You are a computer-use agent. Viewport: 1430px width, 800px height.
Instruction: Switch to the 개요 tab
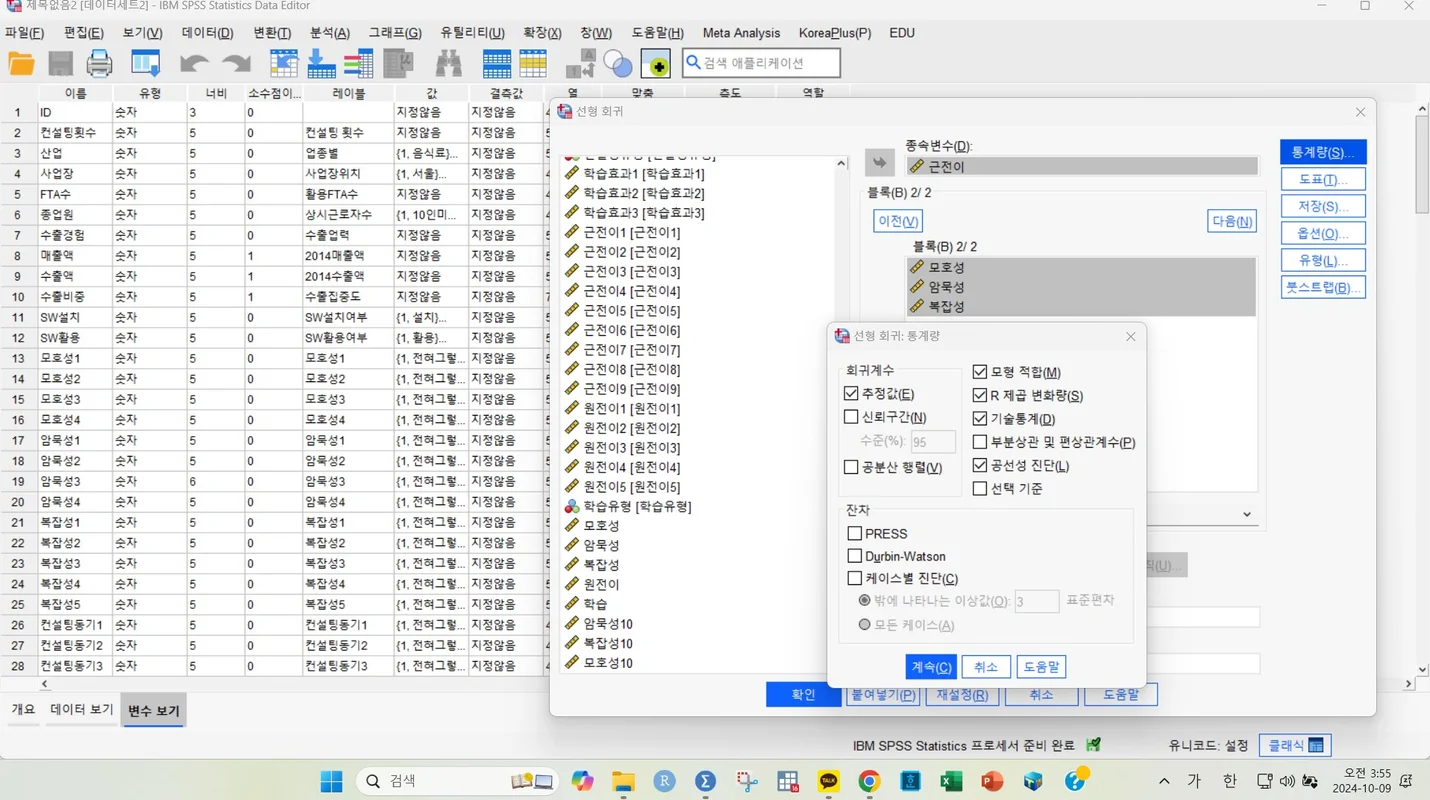(x=23, y=709)
